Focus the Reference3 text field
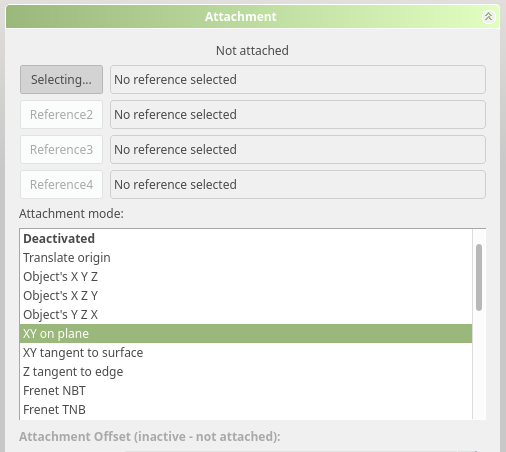The height and width of the screenshot is (452, 506). pos(298,150)
